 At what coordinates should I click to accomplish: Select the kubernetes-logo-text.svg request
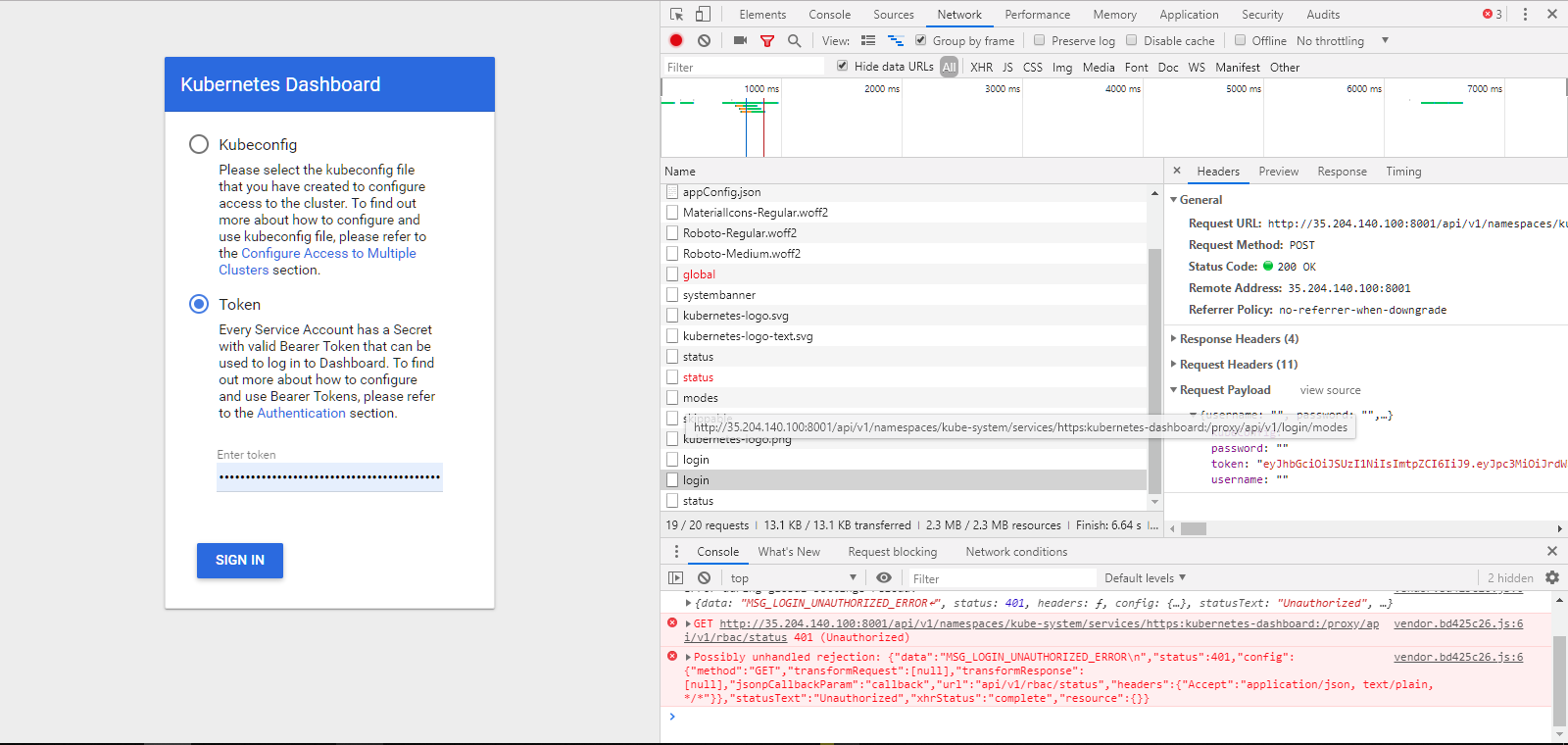904,336
